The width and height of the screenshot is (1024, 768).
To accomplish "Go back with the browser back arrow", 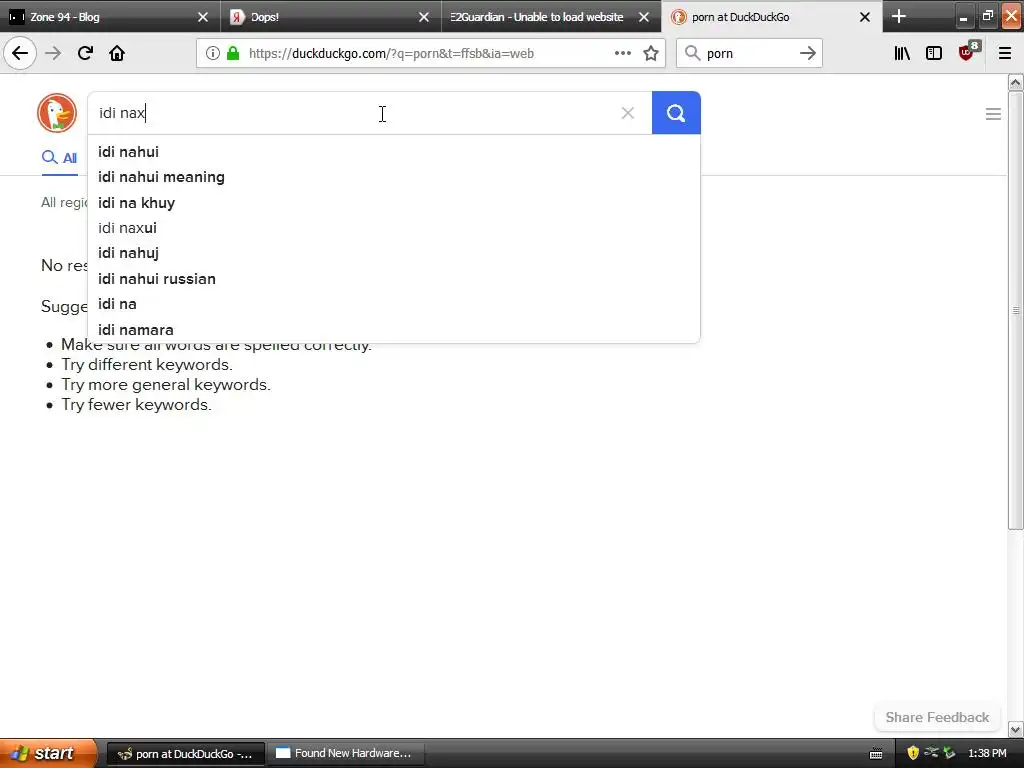I will pyautogui.click(x=20, y=53).
